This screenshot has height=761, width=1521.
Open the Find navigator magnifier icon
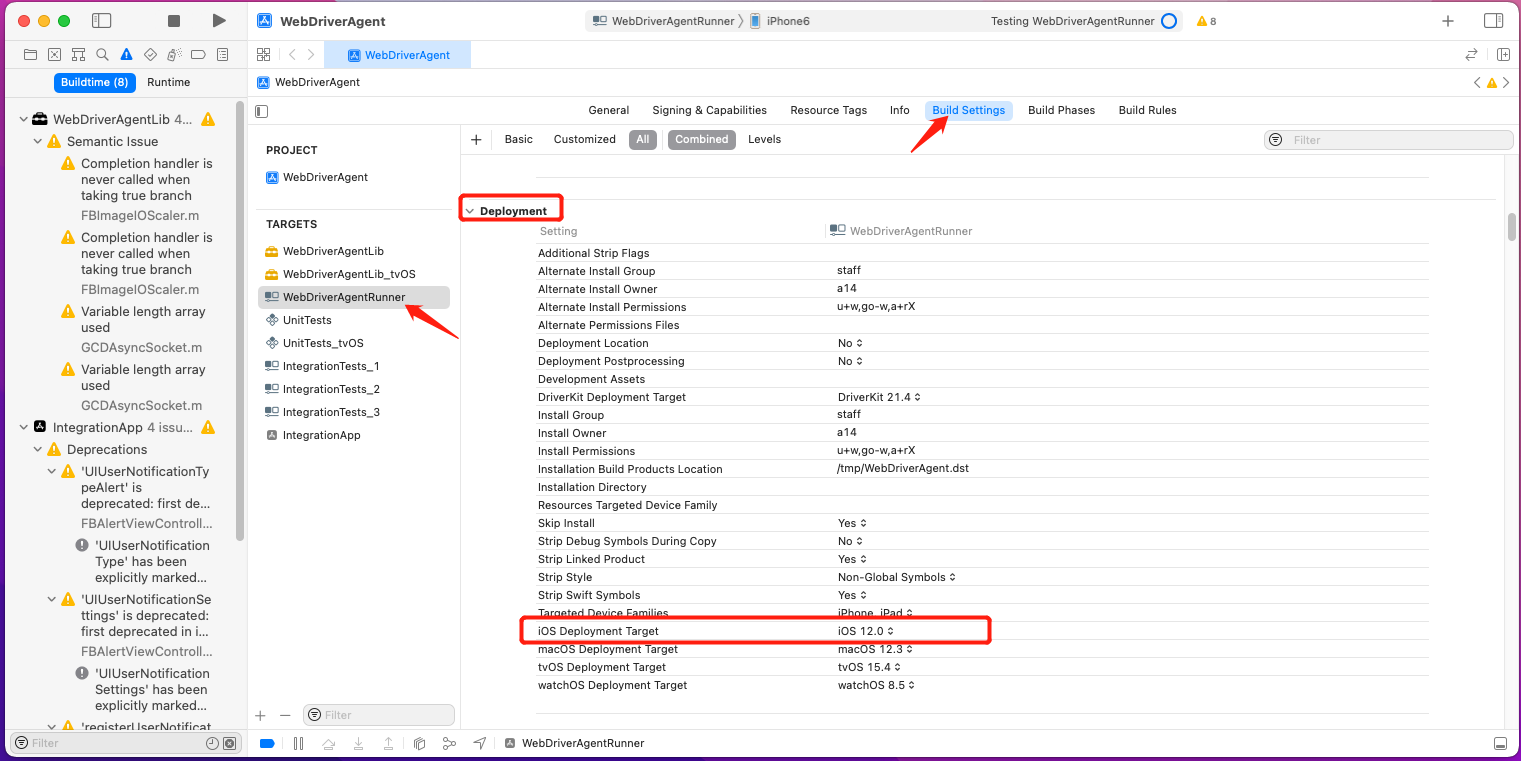pyautogui.click(x=102, y=55)
